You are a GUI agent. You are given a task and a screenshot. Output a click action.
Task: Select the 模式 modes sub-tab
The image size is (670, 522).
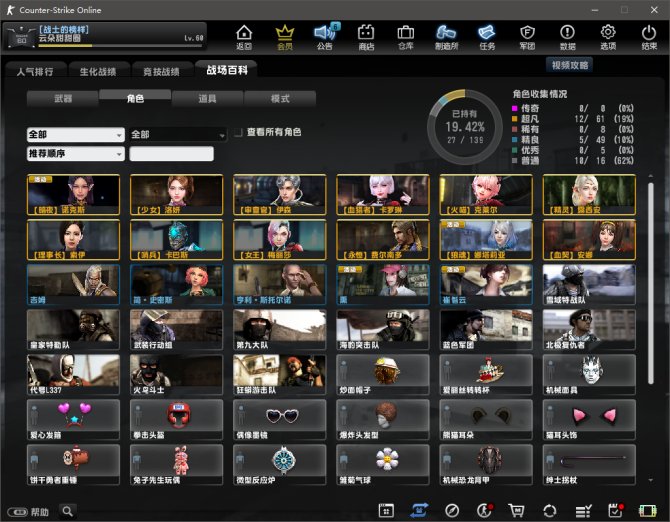click(x=280, y=98)
